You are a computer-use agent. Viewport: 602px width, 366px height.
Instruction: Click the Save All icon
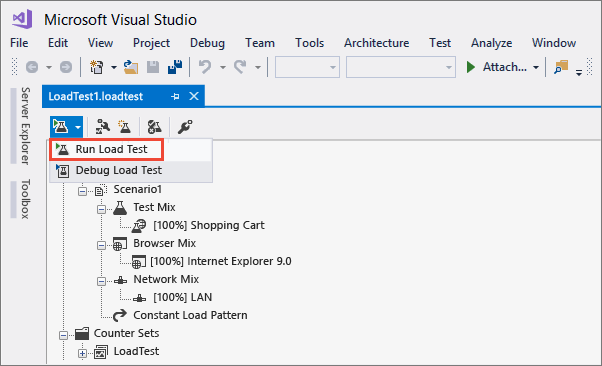(x=175, y=67)
